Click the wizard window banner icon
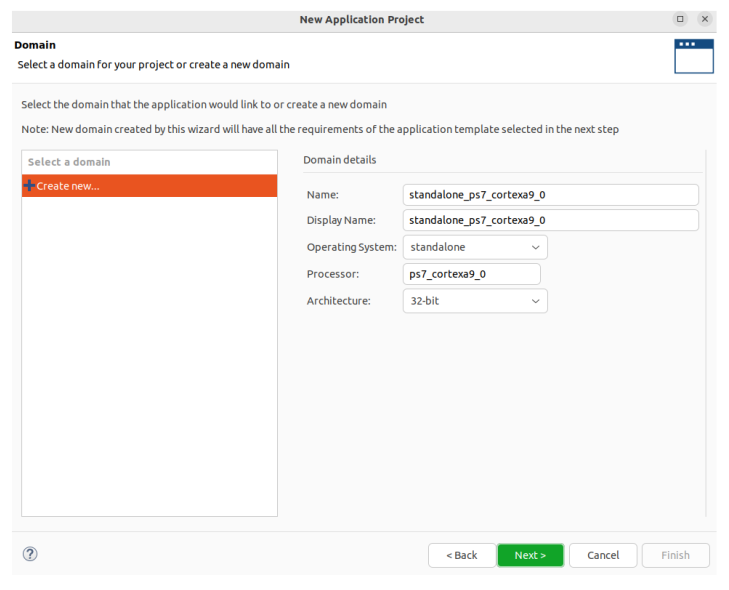The image size is (729, 590). point(694,56)
